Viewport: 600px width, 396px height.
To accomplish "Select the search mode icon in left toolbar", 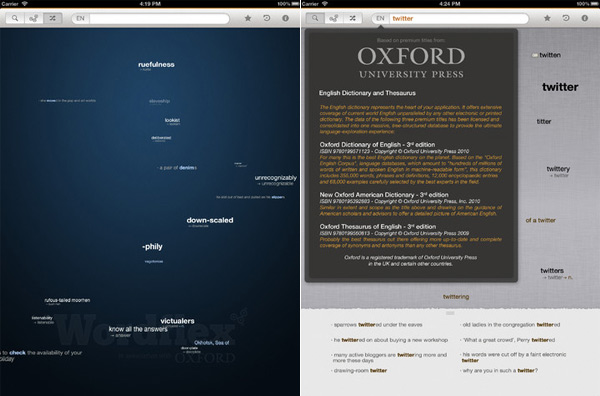I will [x=15, y=18].
